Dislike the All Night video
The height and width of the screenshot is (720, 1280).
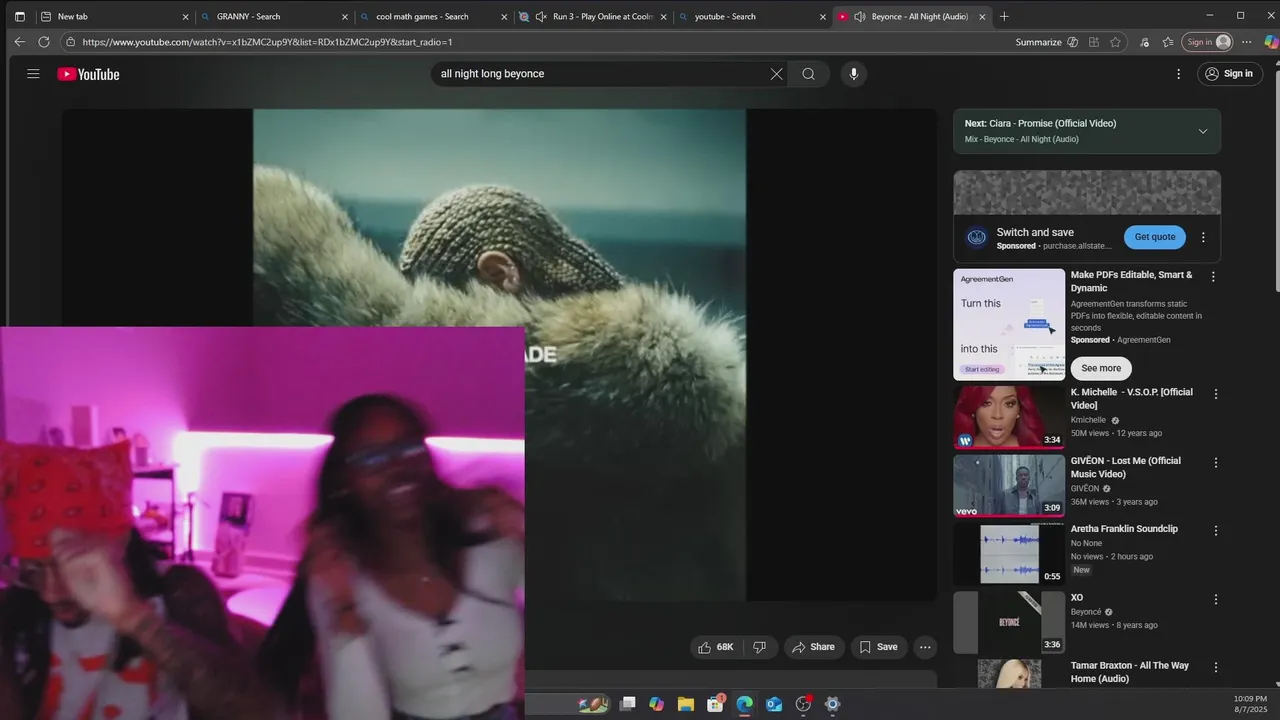pyautogui.click(x=760, y=647)
